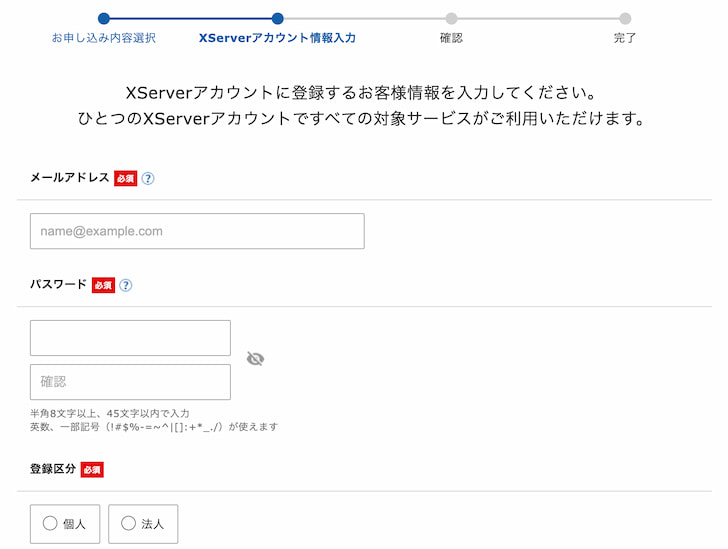Select the 登録区分 section label
Screen dimensions: 728x549
53,469
